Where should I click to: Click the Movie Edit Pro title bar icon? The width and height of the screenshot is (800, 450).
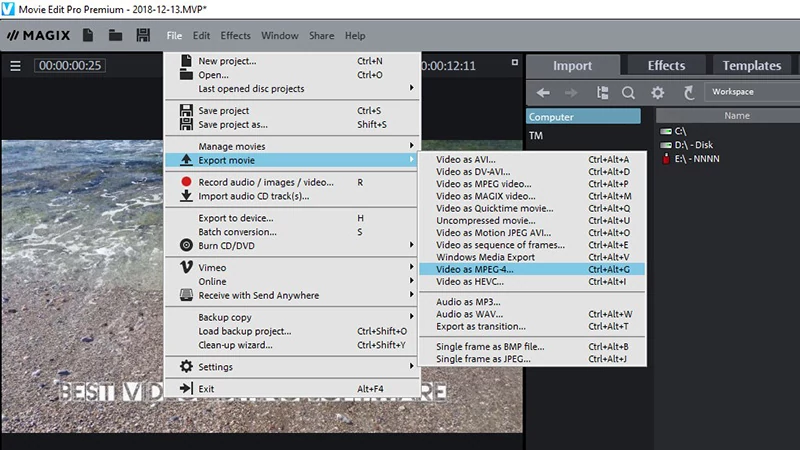8,9
